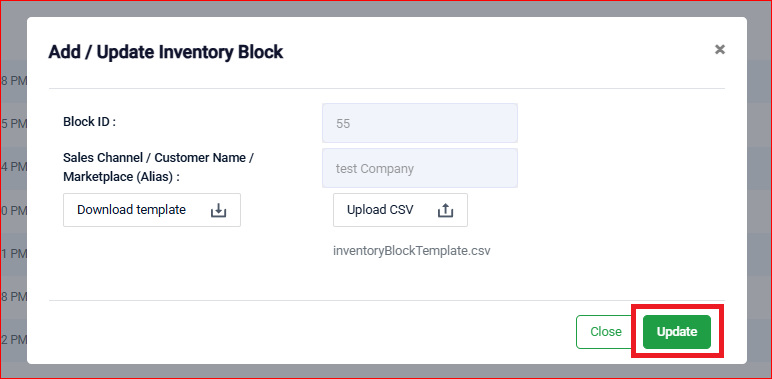Select the inventoryBlockTemplate.csv file name
The height and width of the screenshot is (379, 772).
[412, 251]
